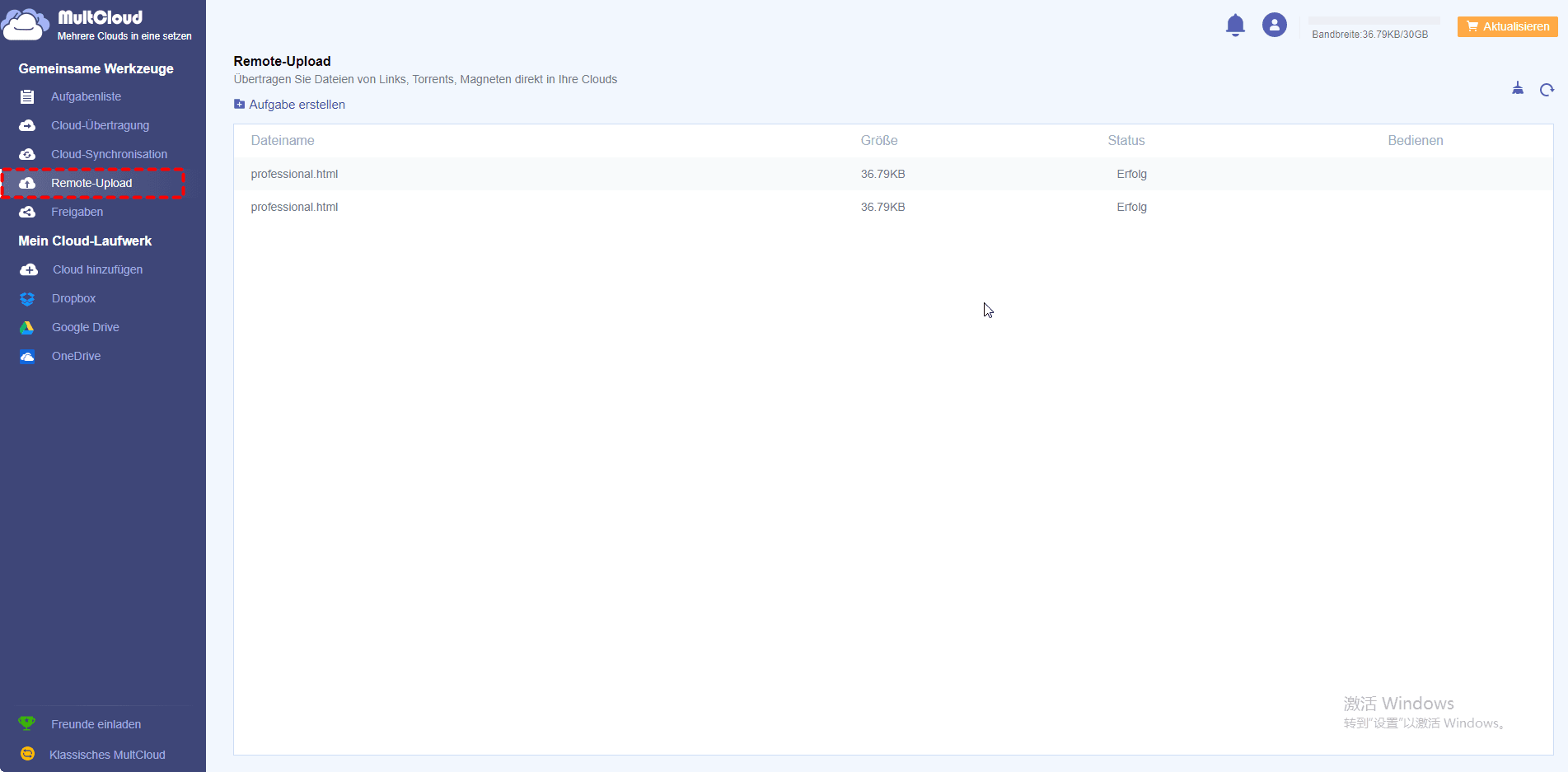Open the OneDrive entry
The width and height of the screenshot is (1568, 772).
77,356
